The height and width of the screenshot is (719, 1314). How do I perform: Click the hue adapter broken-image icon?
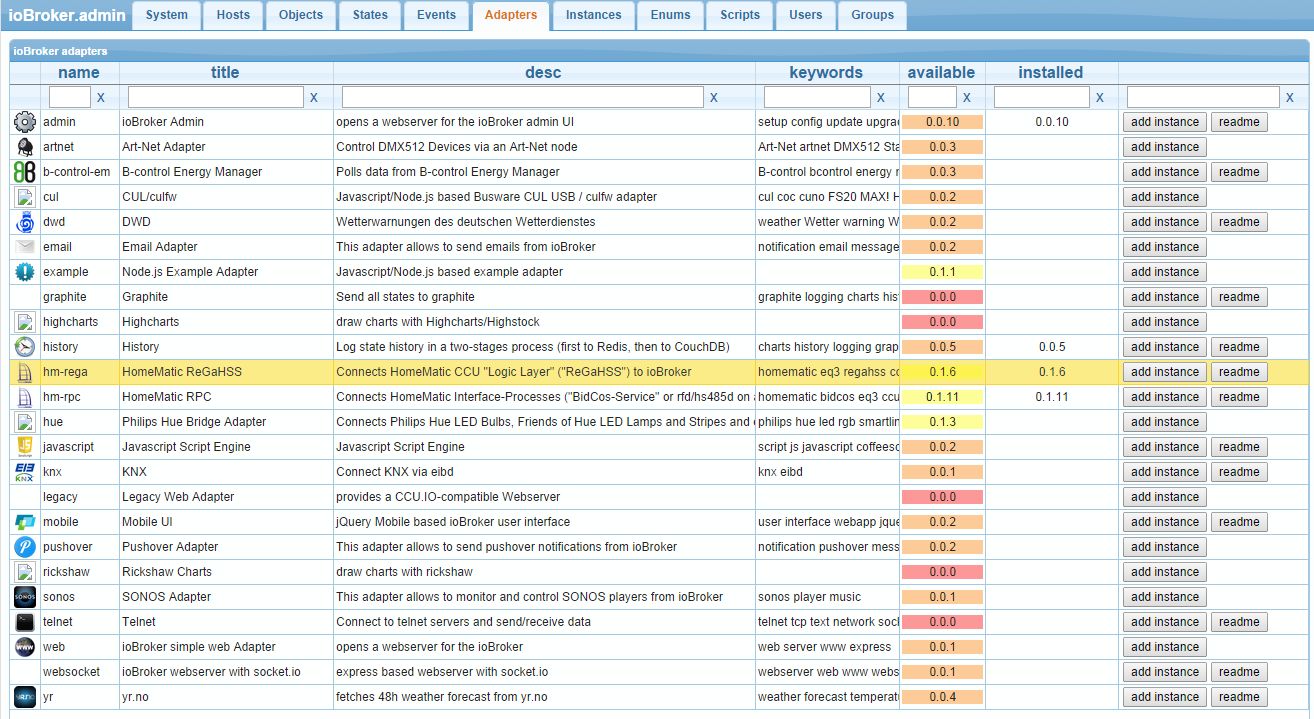click(x=25, y=422)
